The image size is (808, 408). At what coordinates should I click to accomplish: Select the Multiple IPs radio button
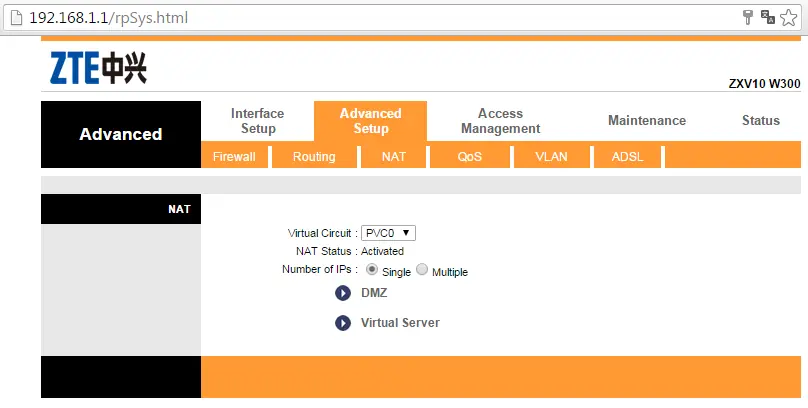click(x=422, y=269)
